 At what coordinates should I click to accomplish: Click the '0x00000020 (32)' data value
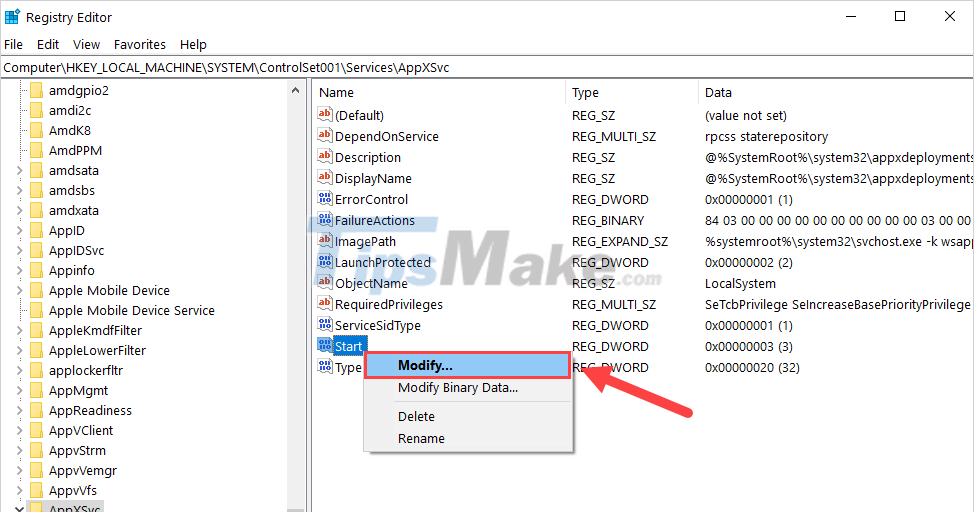coord(752,367)
